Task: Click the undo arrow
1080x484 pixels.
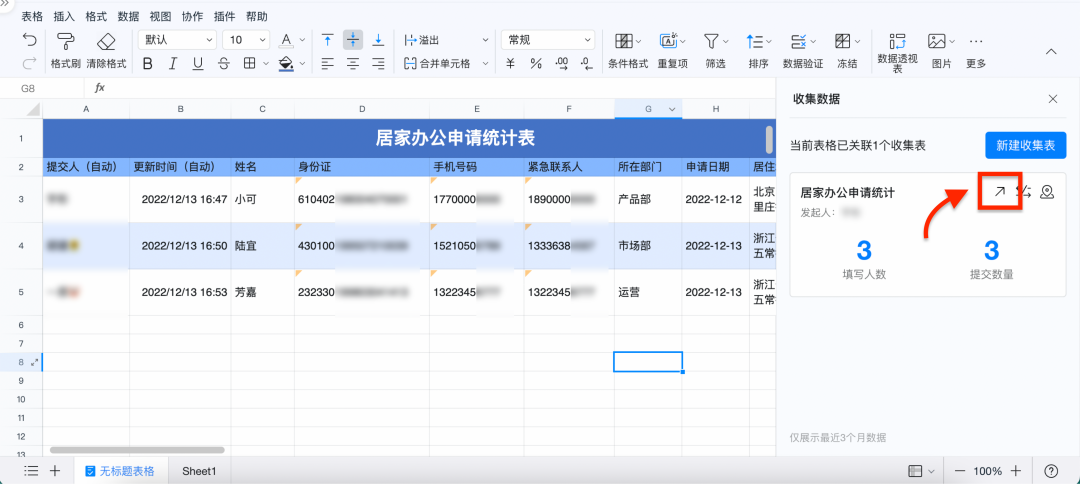Action: pos(29,40)
